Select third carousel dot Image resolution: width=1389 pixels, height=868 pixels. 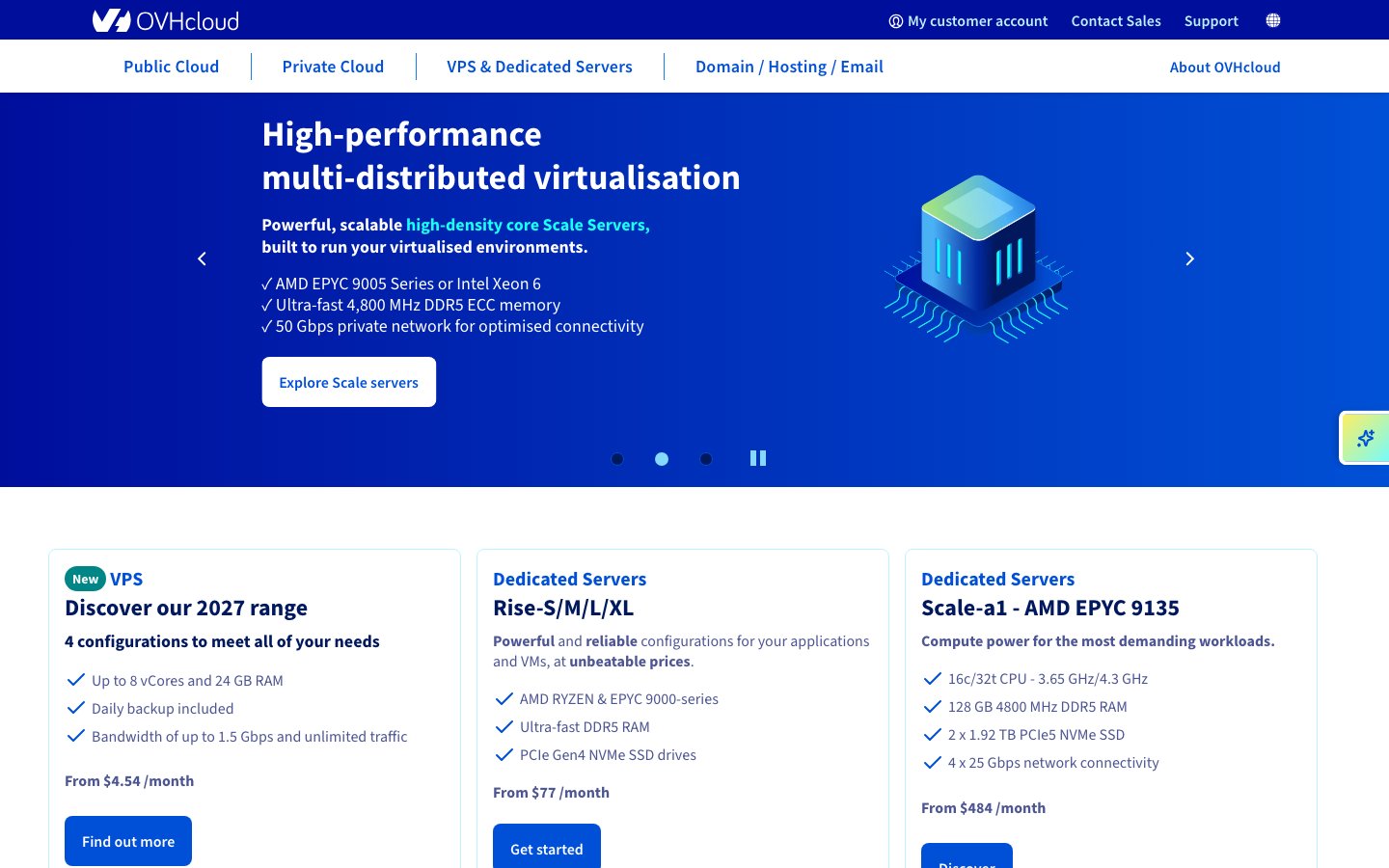706,459
